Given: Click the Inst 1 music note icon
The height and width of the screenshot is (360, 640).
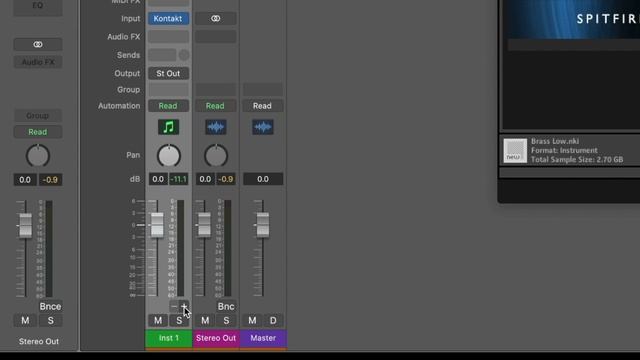Looking at the screenshot, I should tap(169, 127).
